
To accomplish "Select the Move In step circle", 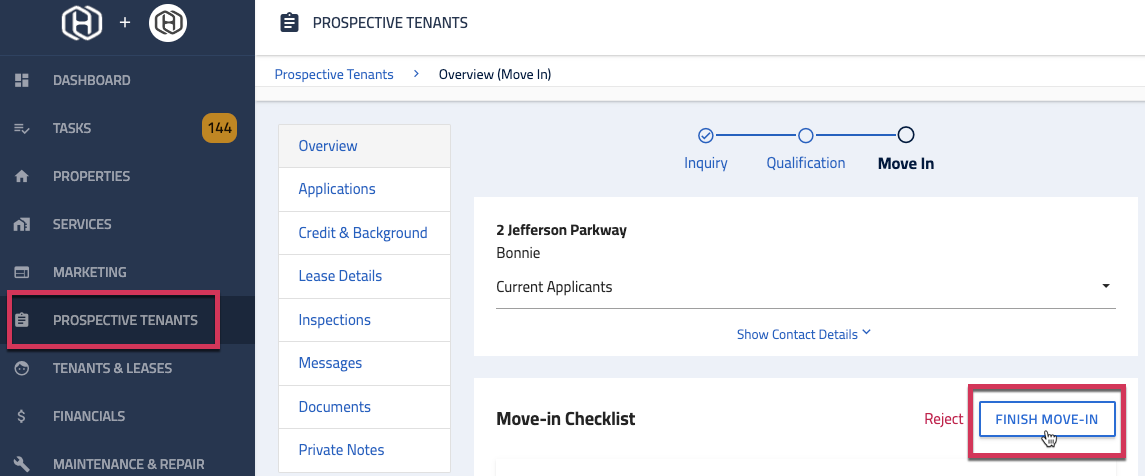I will [x=905, y=135].
